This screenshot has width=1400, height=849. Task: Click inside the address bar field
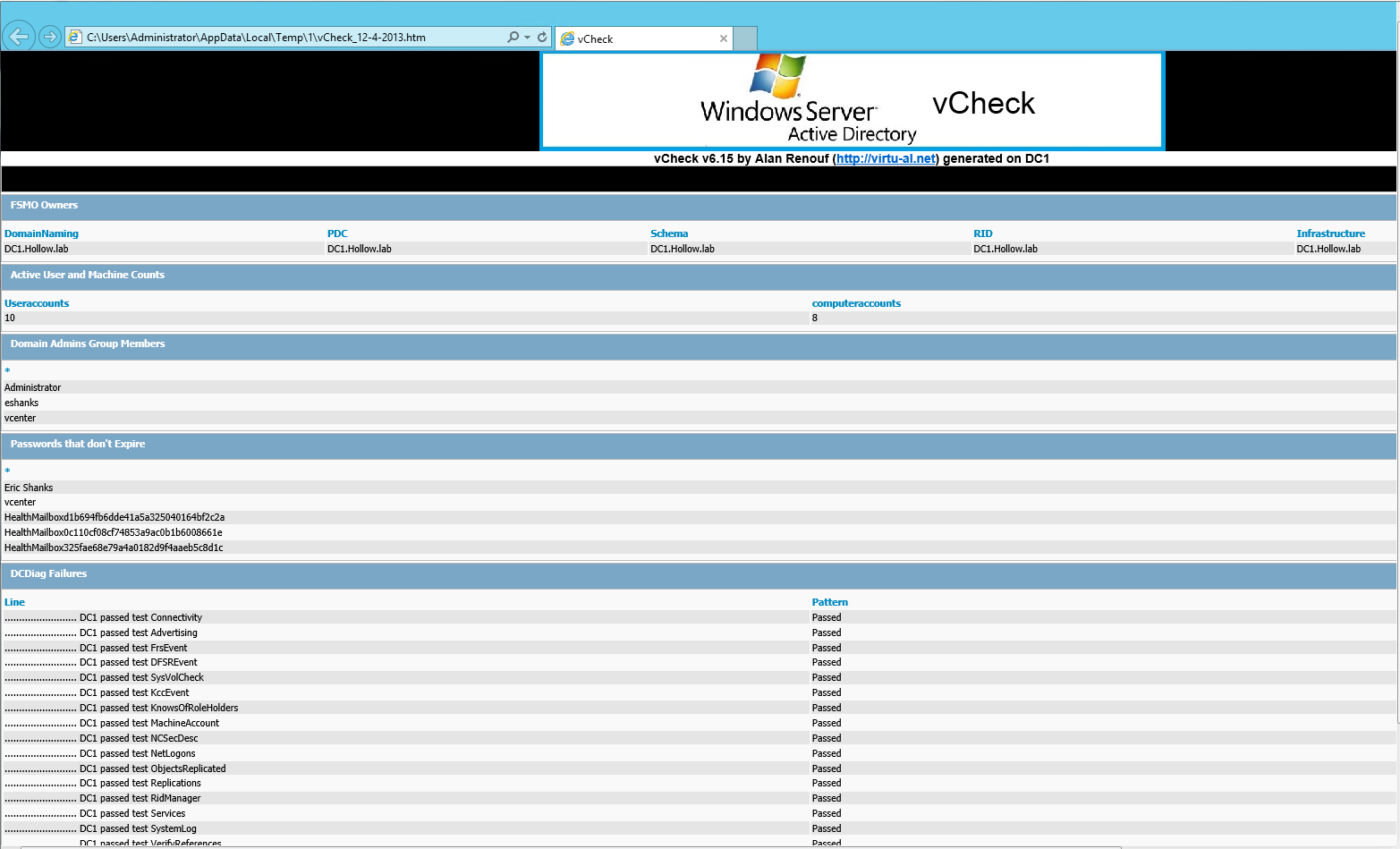click(268, 37)
